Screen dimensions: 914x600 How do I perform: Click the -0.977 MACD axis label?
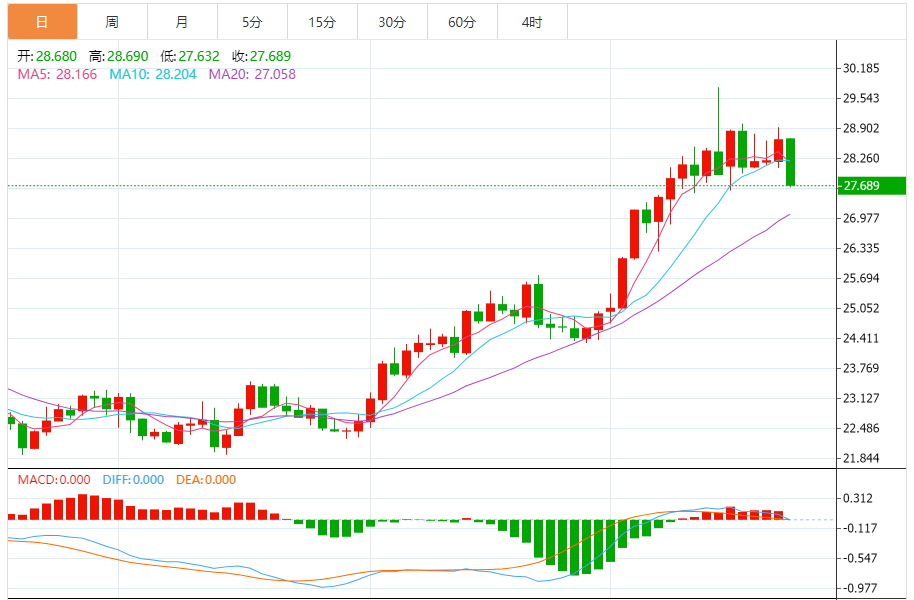pyautogui.click(x=860, y=588)
